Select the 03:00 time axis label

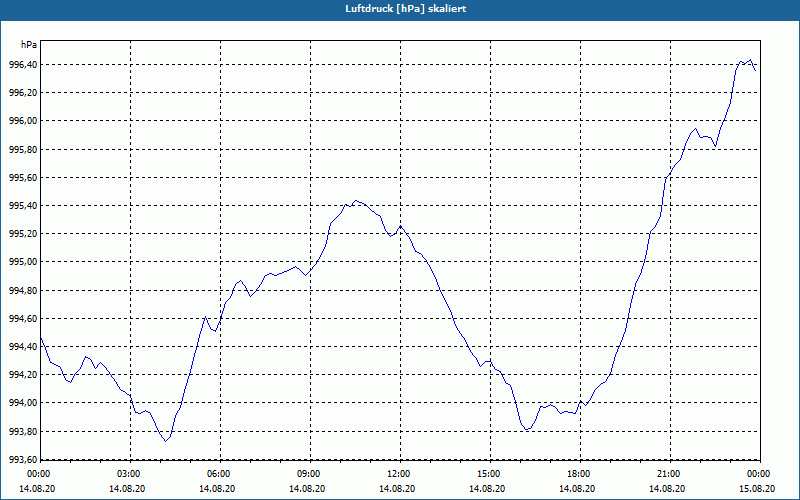130,473
